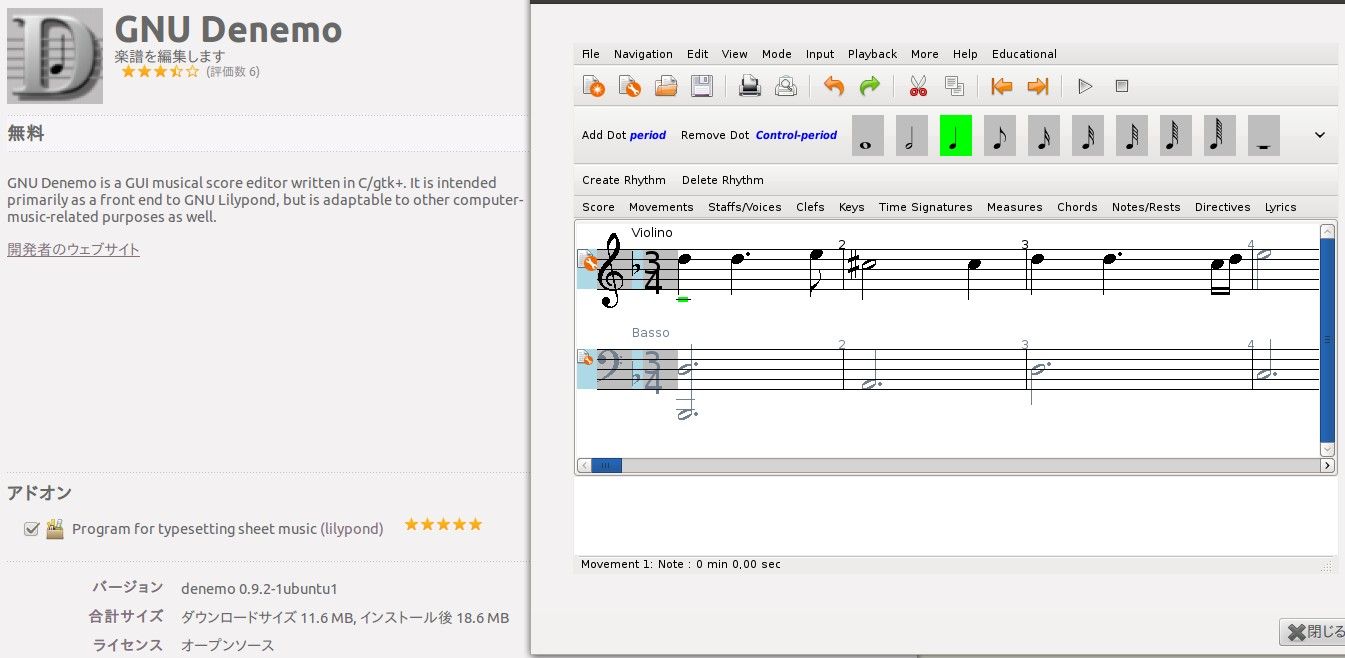
Task: Select the 128th note duration button
Action: click(x=1175, y=135)
